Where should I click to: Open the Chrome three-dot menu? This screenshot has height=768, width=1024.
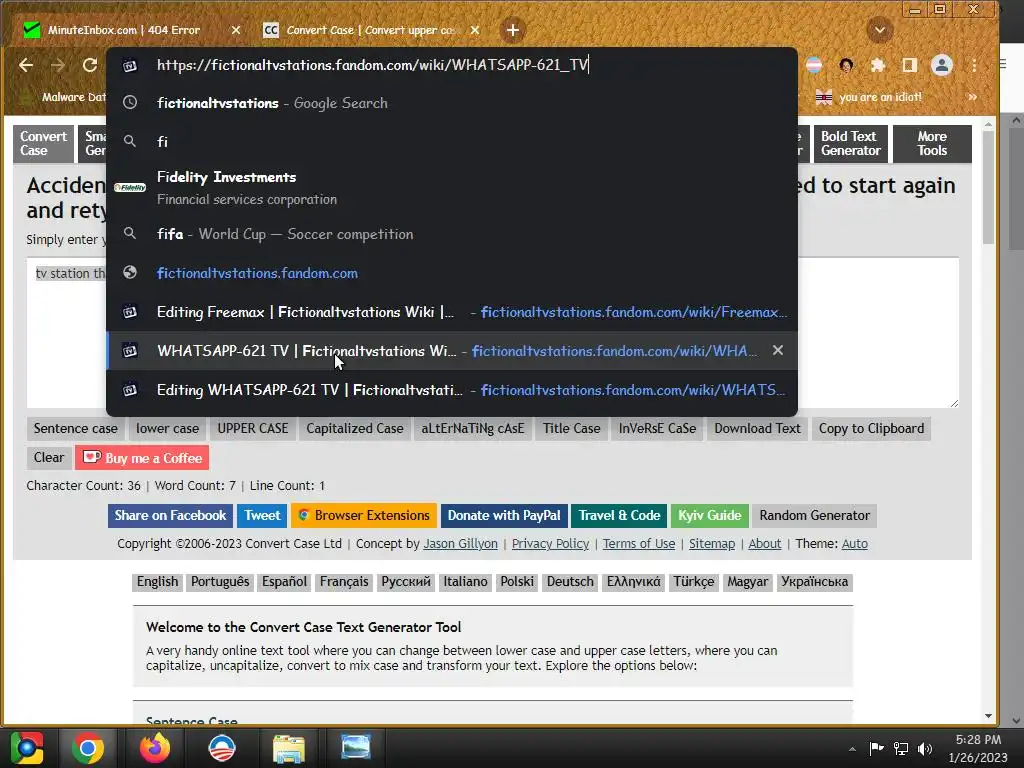click(974, 65)
